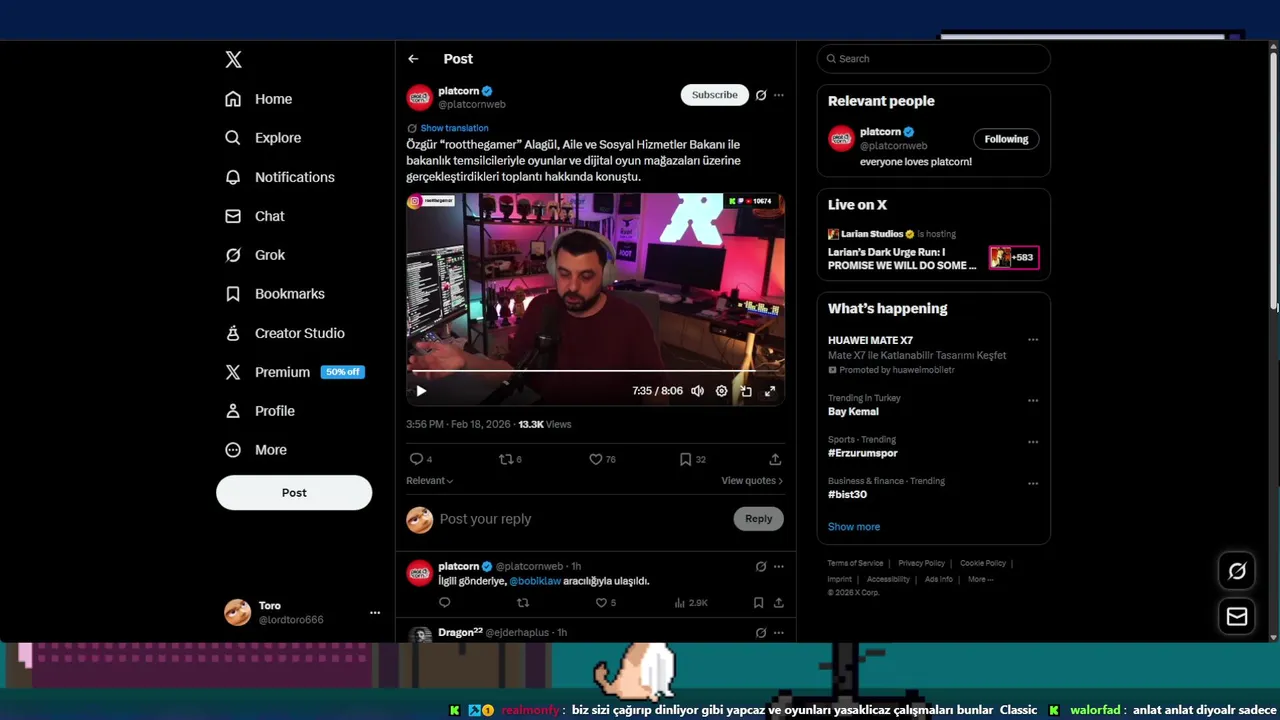Open options for Bay Kemal trend

pyautogui.click(x=1033, y=401)
